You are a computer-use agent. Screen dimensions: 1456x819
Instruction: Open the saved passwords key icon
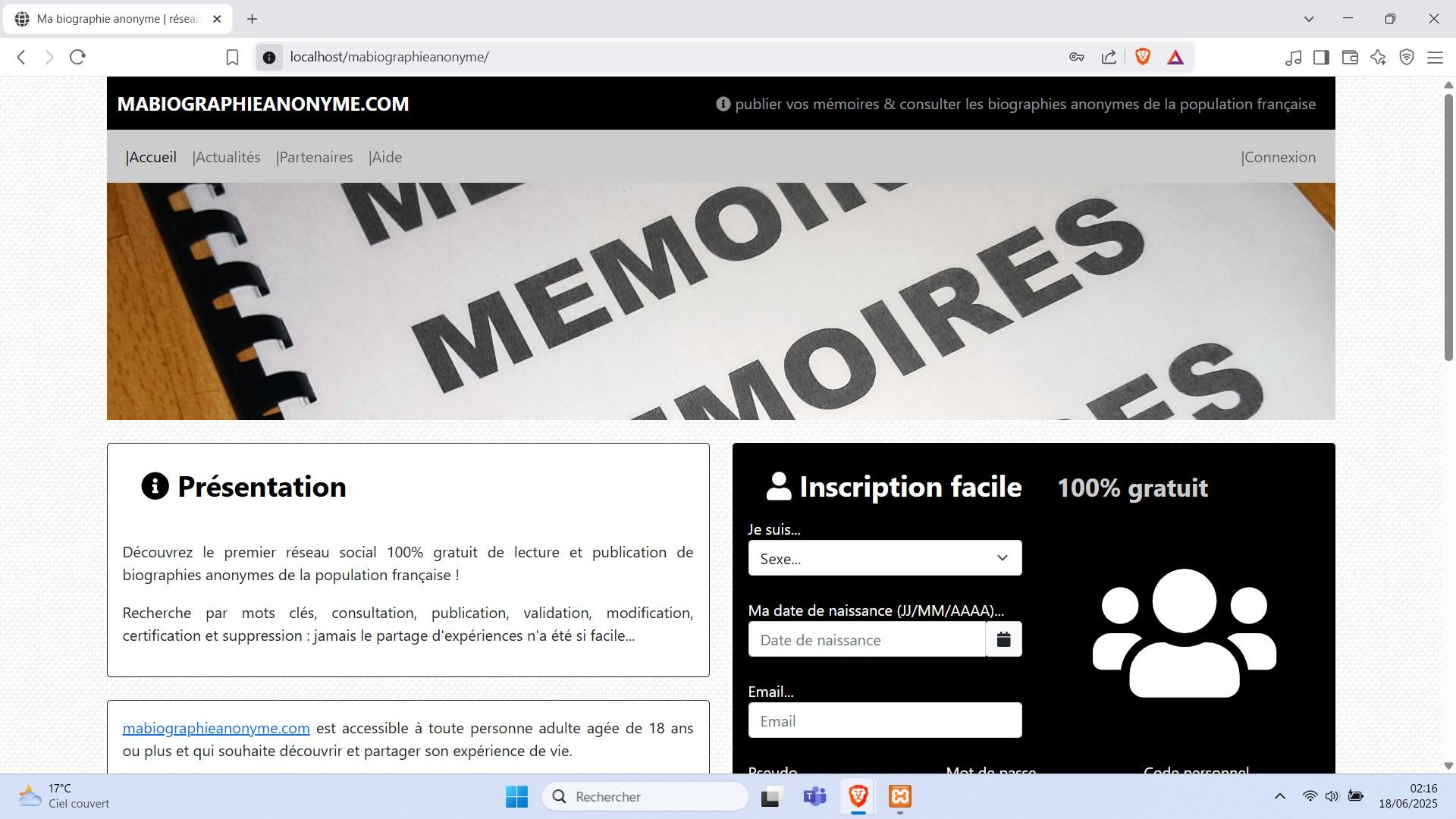pos(1076,57)
